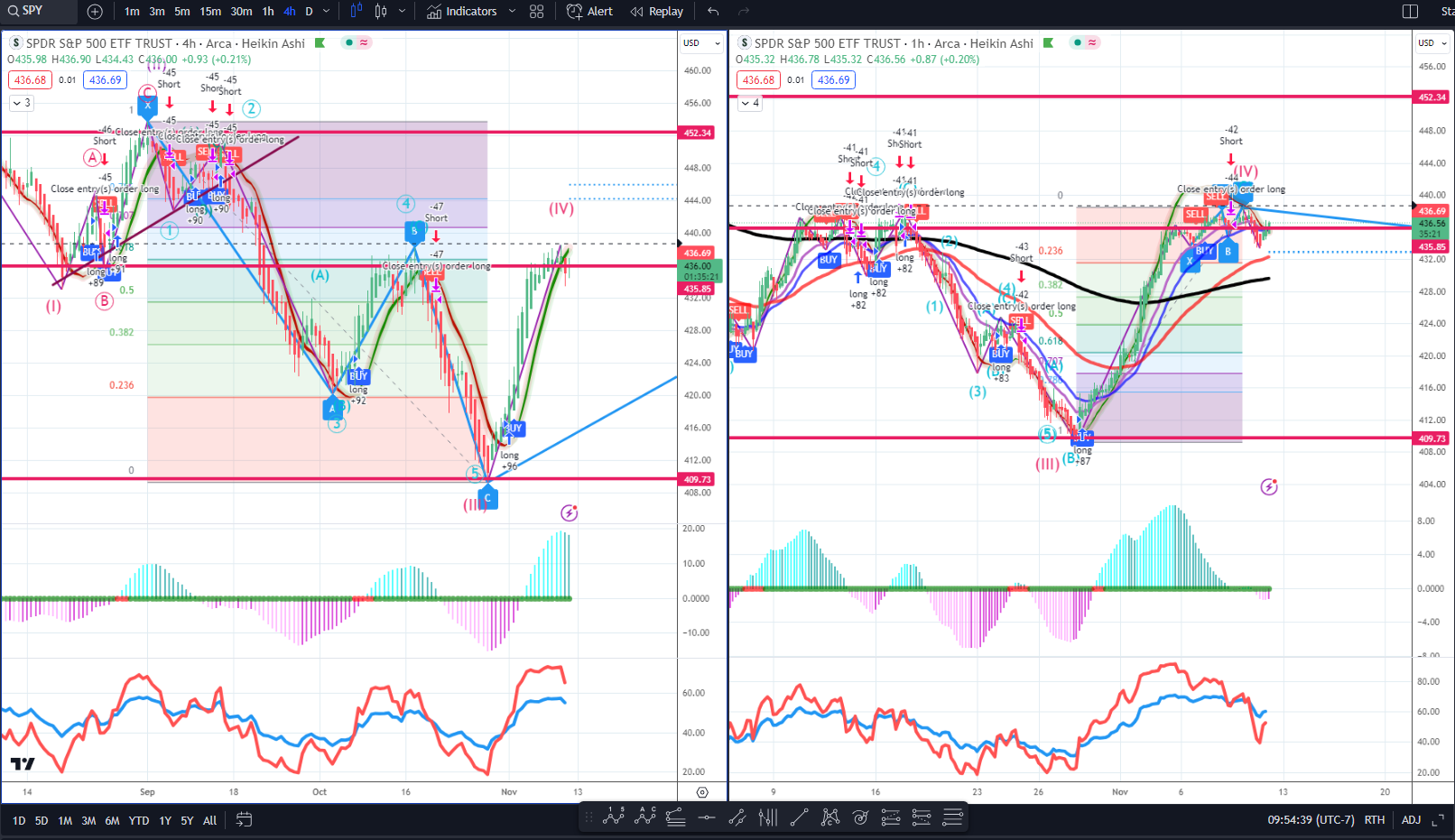Click lightning event marker on right chart

coord(1269,487)
